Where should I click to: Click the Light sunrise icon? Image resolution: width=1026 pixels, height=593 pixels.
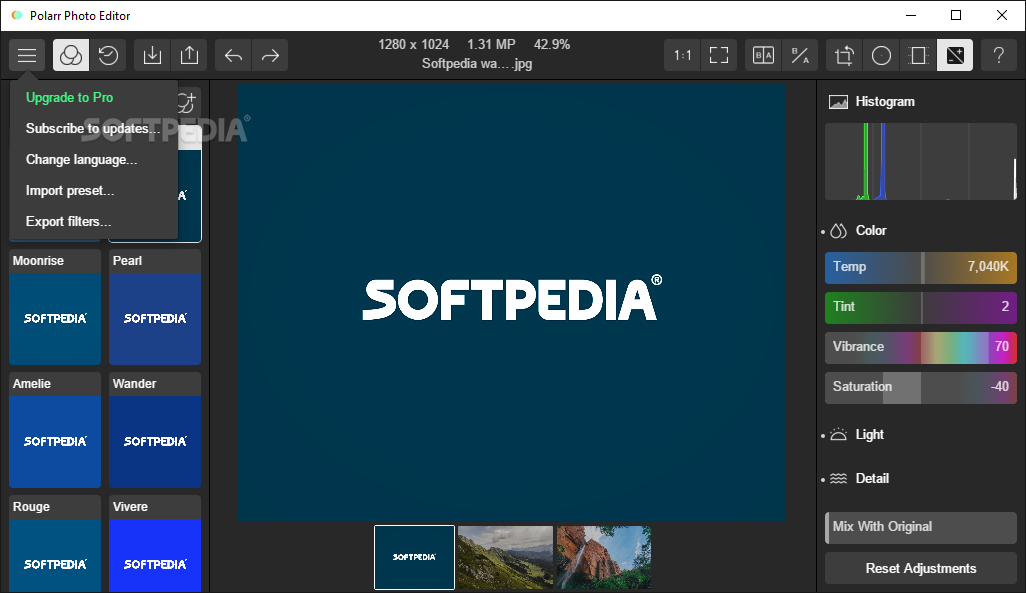838,434
